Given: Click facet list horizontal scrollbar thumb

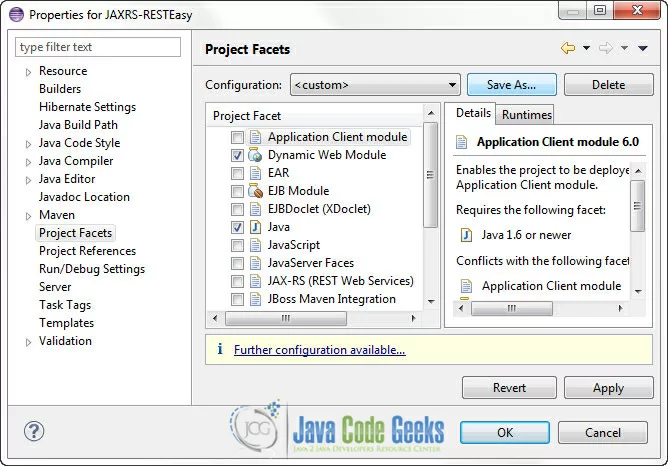Looking at the screenshot, I should click(x=285, y=318).
